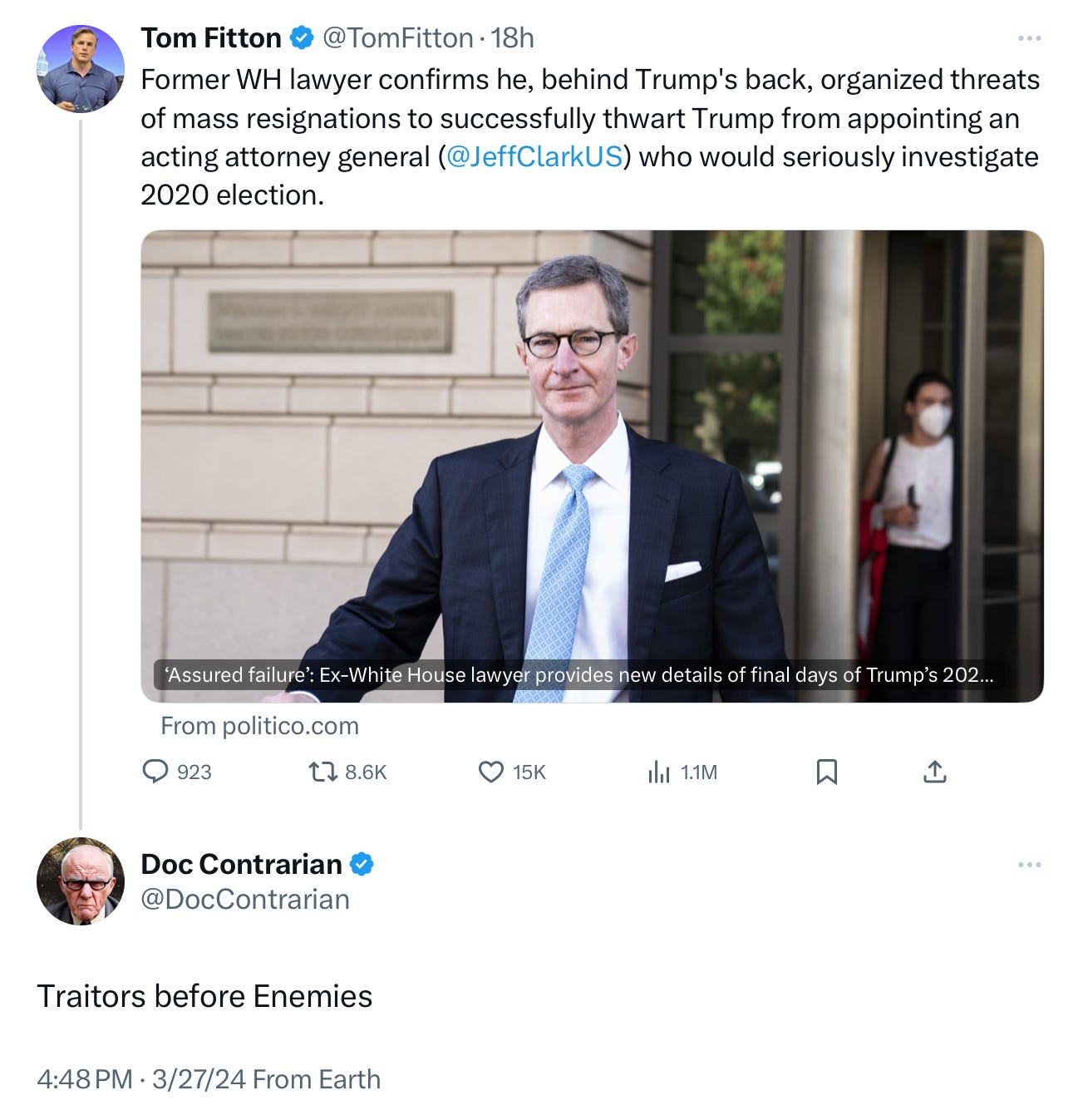
Task: Click the 18h post timestamp
Action: pos(512,38)
